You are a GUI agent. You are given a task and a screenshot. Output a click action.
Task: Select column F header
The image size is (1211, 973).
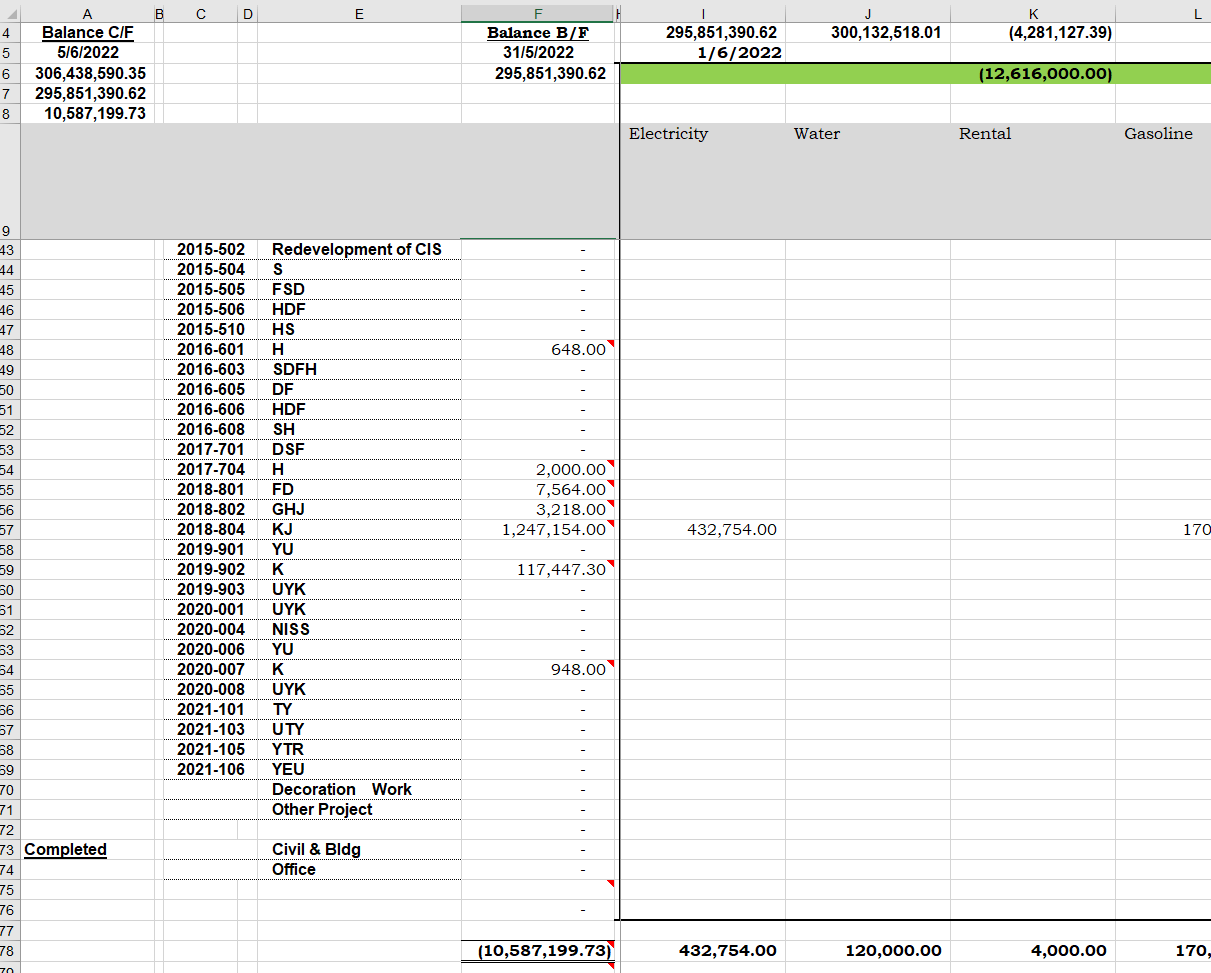(537, 13)
